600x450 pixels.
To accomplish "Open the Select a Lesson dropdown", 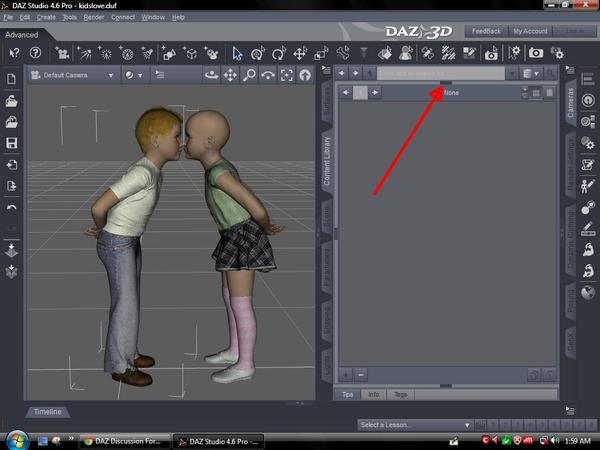I will [x=411, y=425].
